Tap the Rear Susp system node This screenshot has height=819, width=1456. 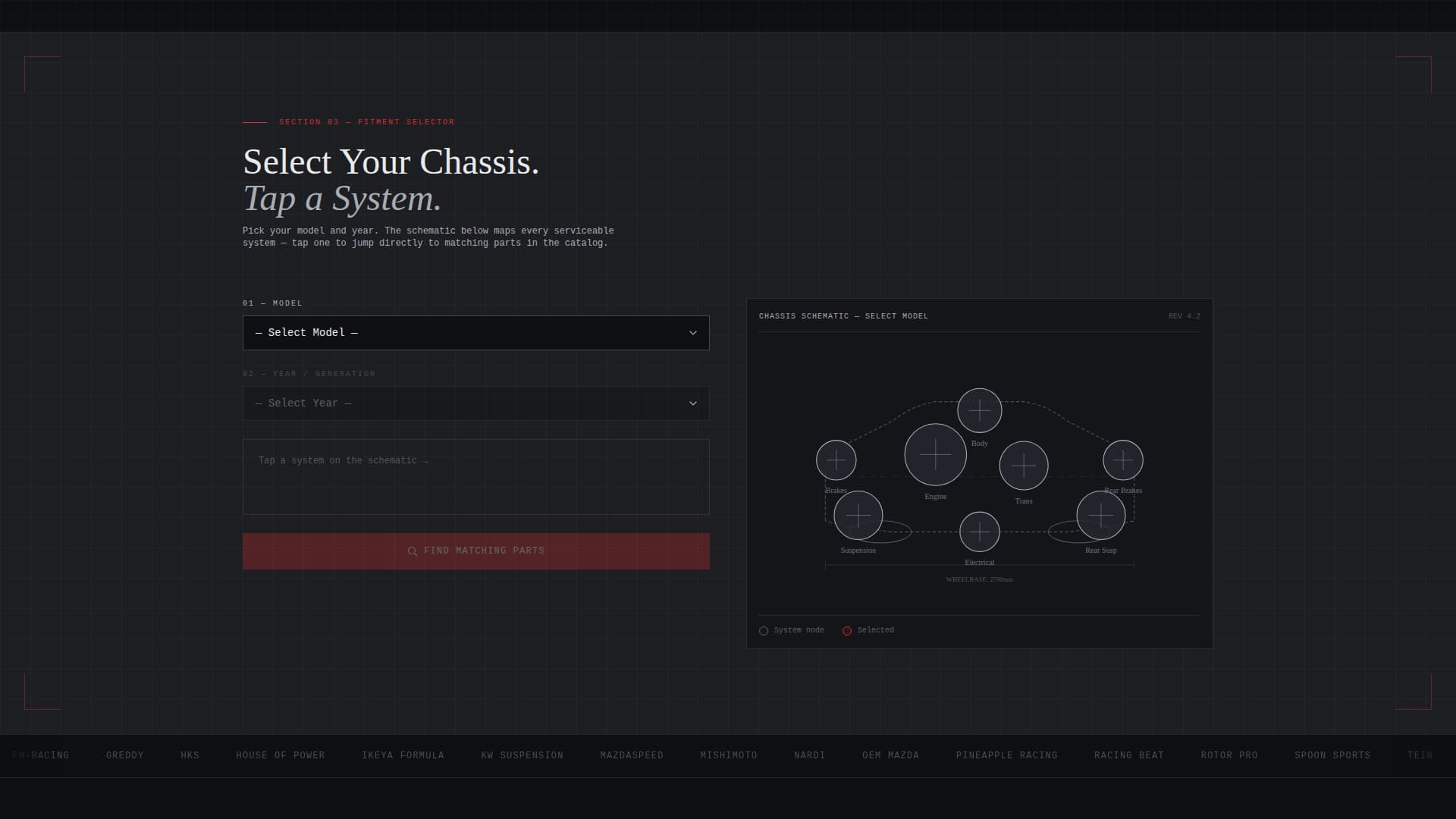(x=1100, y=515)
